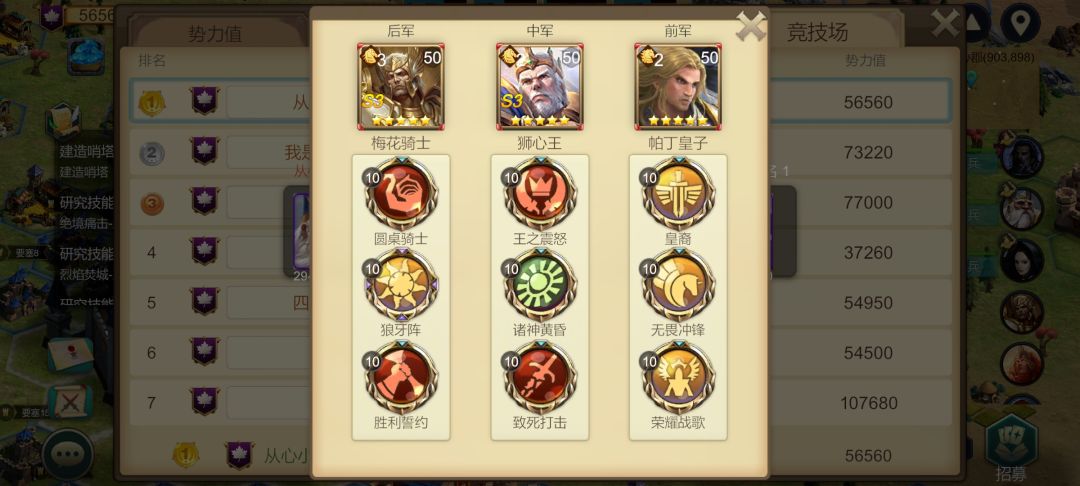Viewport: 1080px width, 486px height.
Task: Open the 胜利誓约 skill icon
Action: pyautogui.click(x=402, y=377)
